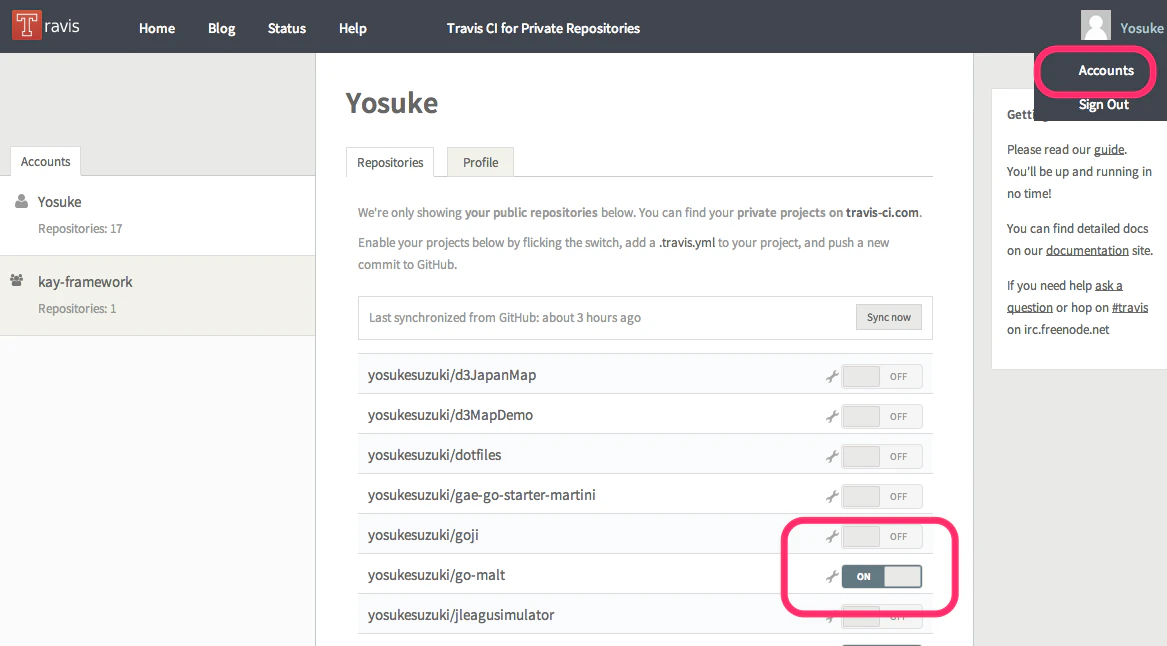This screenshot has width=1167, height=646.
Task: Enable the d3JapanMap repository switch
Action: click(x=882, y=377)
